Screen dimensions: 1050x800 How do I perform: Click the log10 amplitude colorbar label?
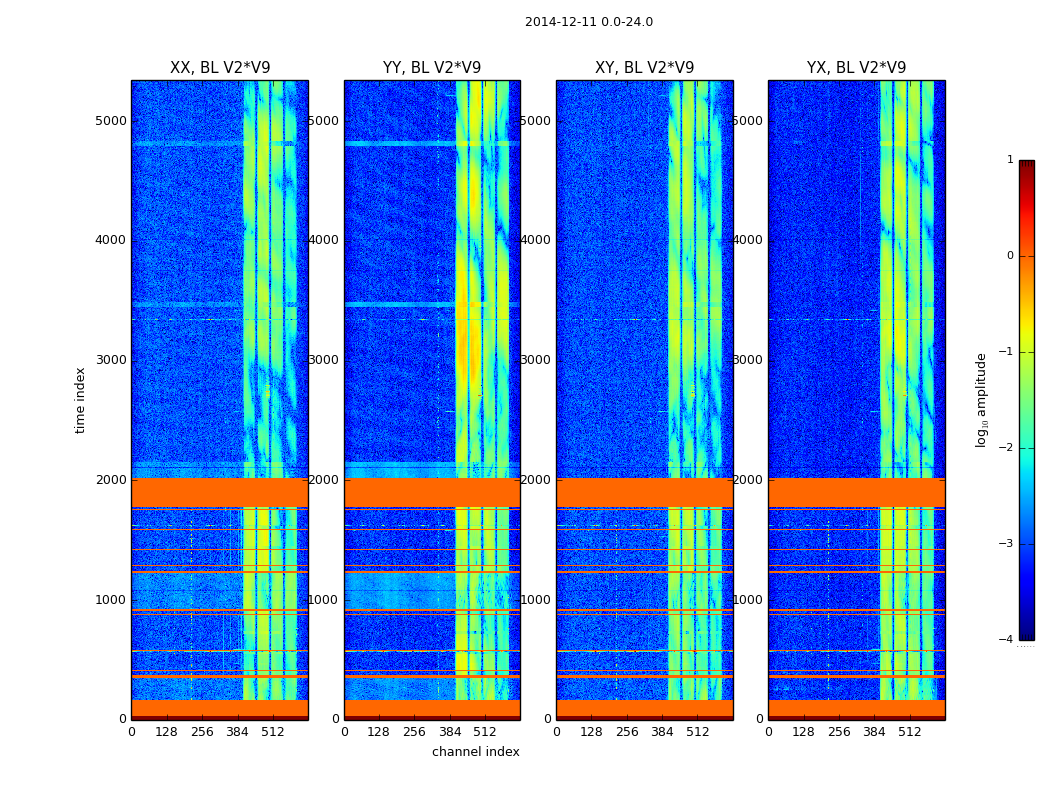tap(982, 400)
